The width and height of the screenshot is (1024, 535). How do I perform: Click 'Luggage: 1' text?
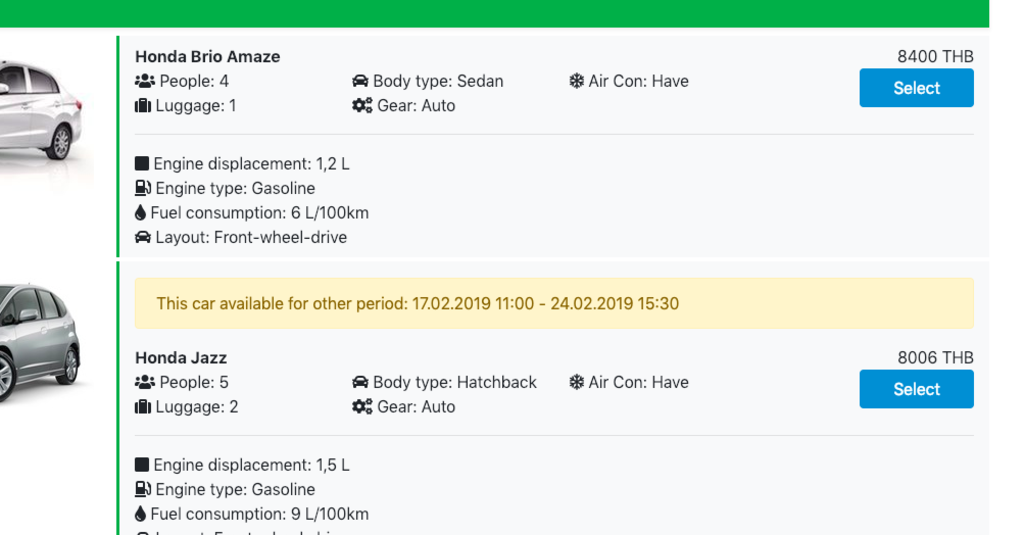click(196, 105)
